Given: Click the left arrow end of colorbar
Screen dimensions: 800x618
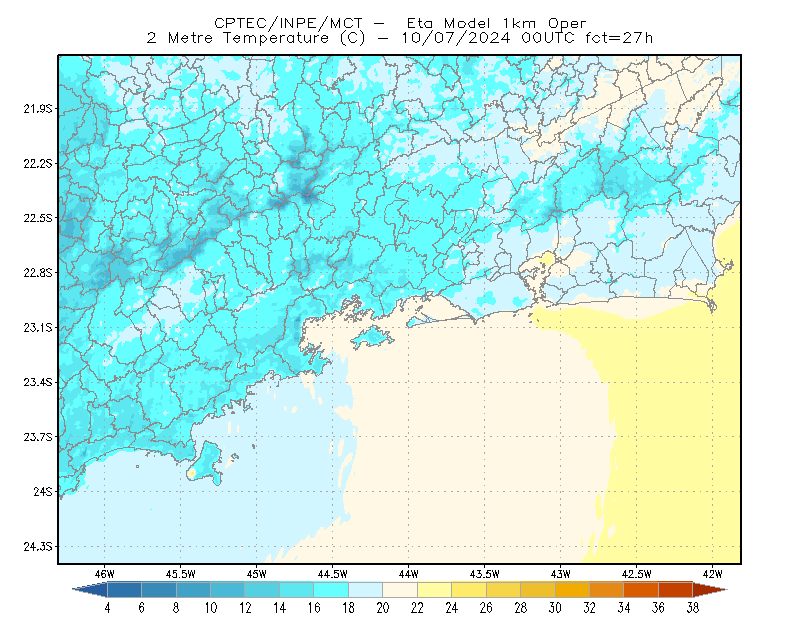Looking at the screenshot, I should (x=90, y=590).
